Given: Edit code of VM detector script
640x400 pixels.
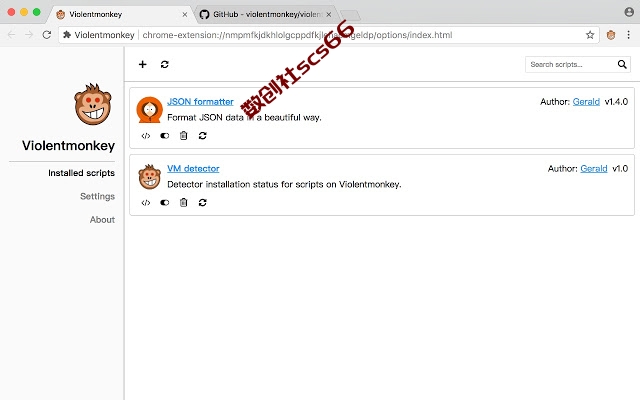Looking at the screenshot, I should click(x=146, y=203).
